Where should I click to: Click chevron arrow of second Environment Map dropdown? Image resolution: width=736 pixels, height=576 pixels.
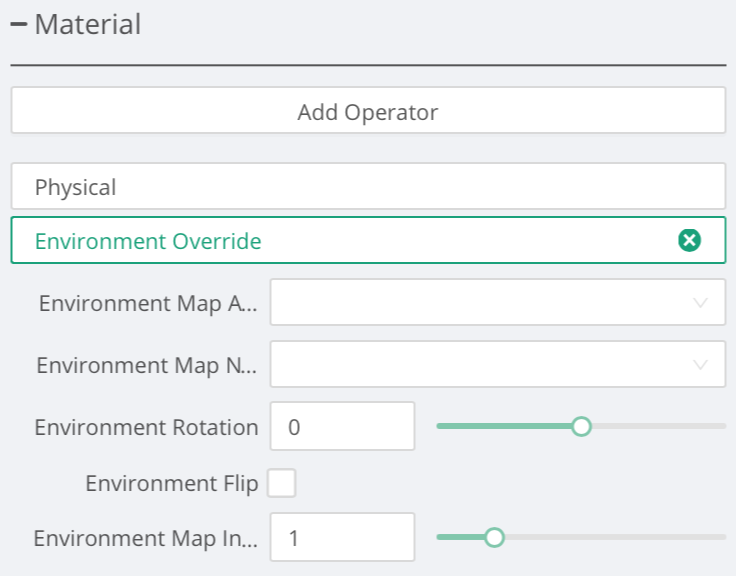[x=701, y=365]
